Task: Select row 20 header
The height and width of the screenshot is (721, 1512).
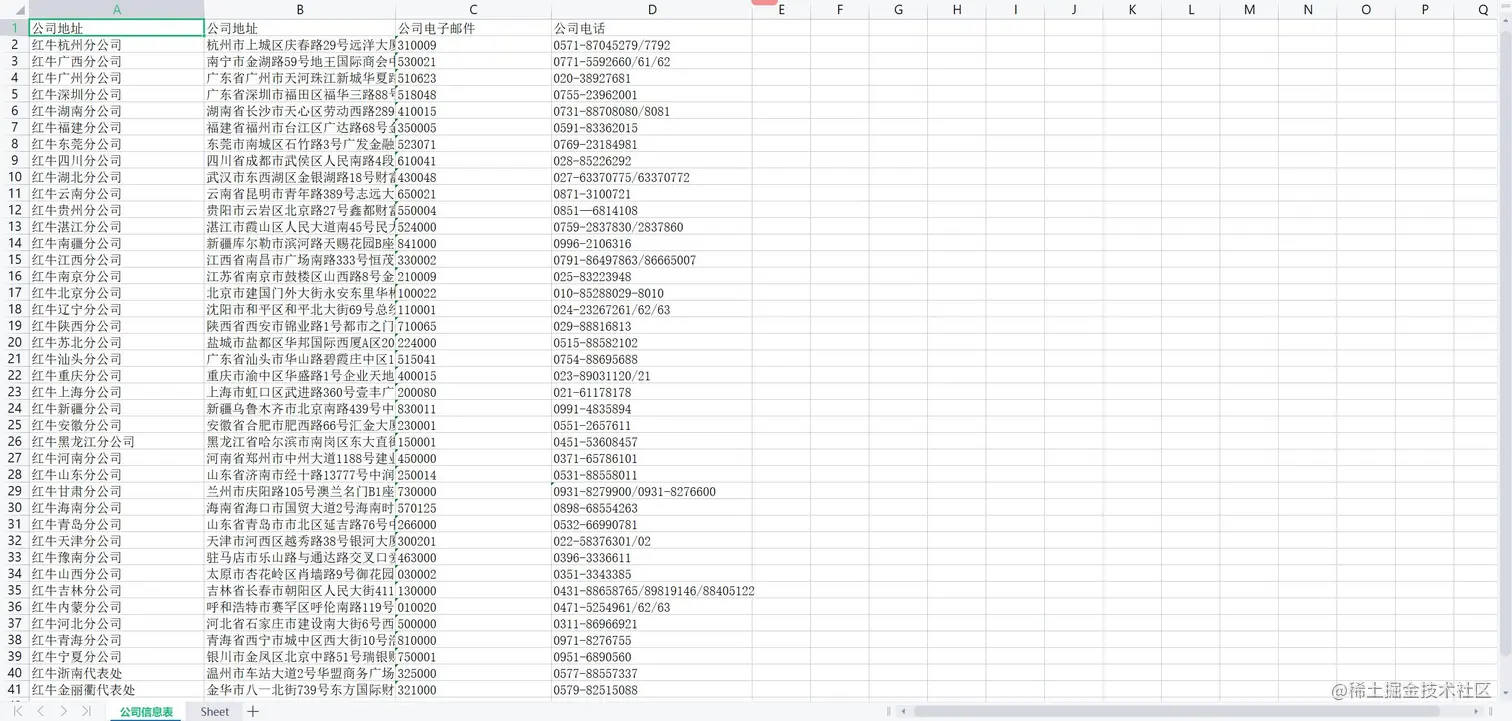Action: 14,342
